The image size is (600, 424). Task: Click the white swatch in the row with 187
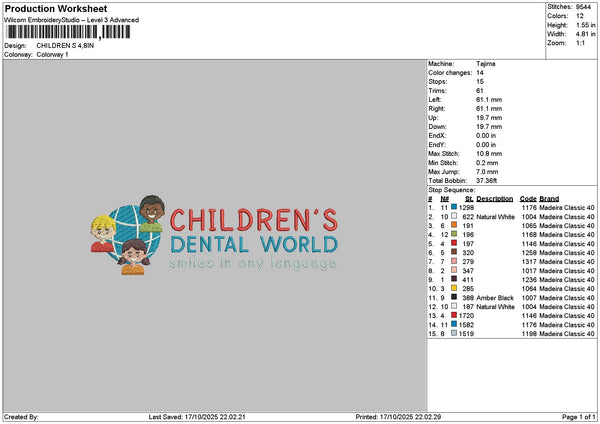(454, 306)
